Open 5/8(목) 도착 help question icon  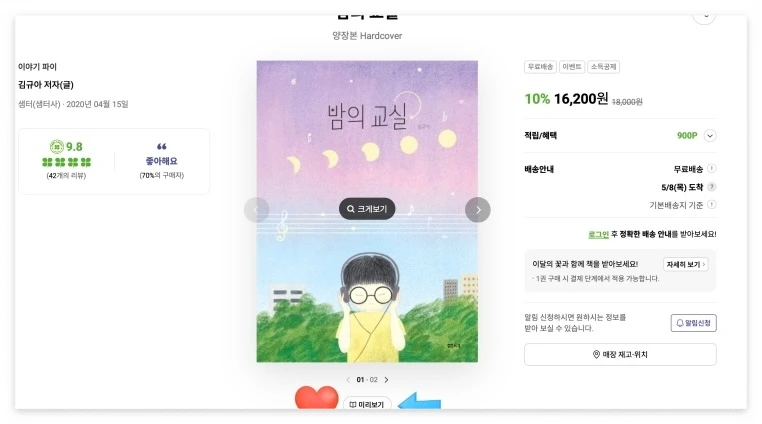(711, 187)
